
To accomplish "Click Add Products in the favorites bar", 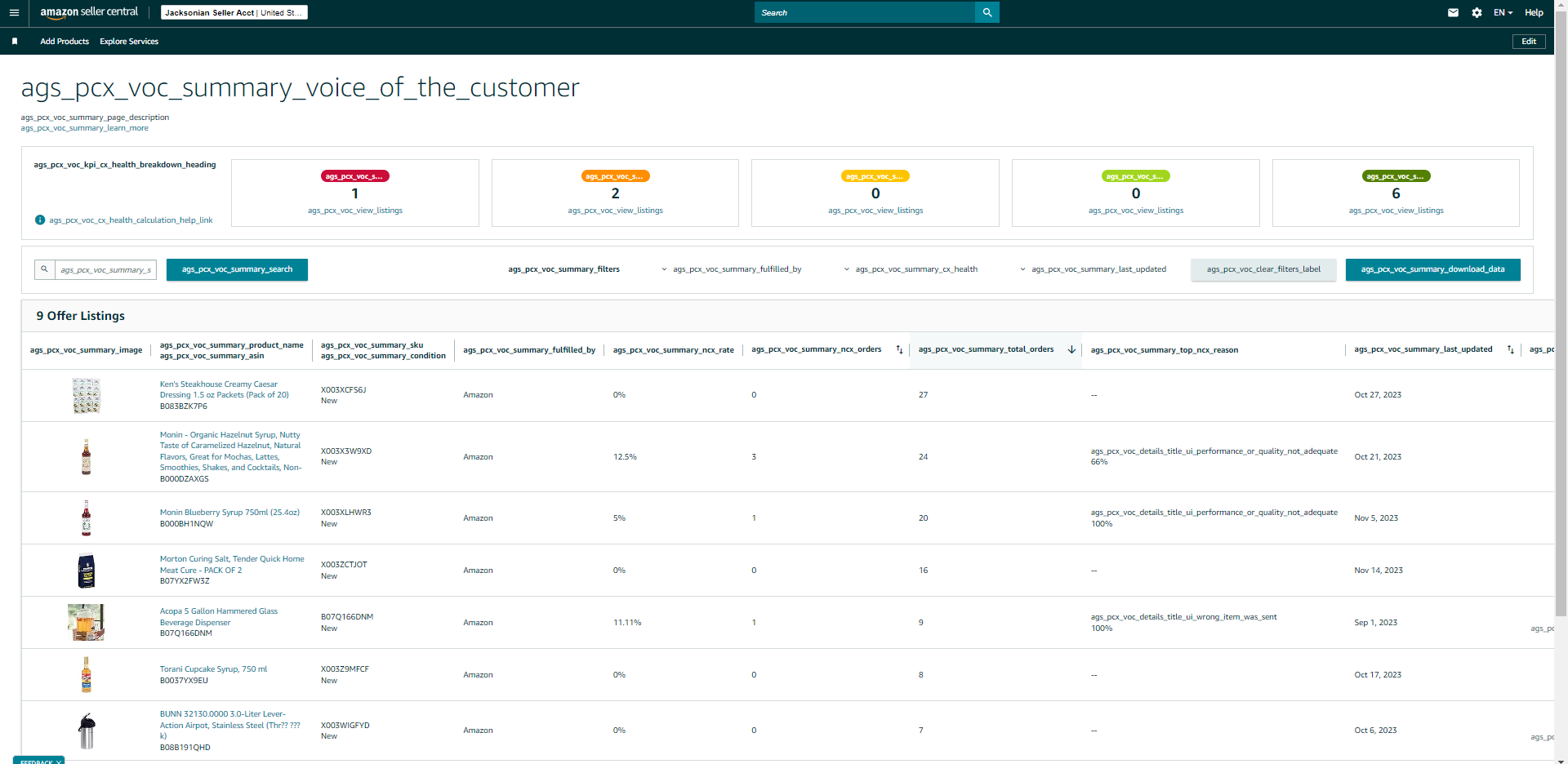I will click(65, 42).
